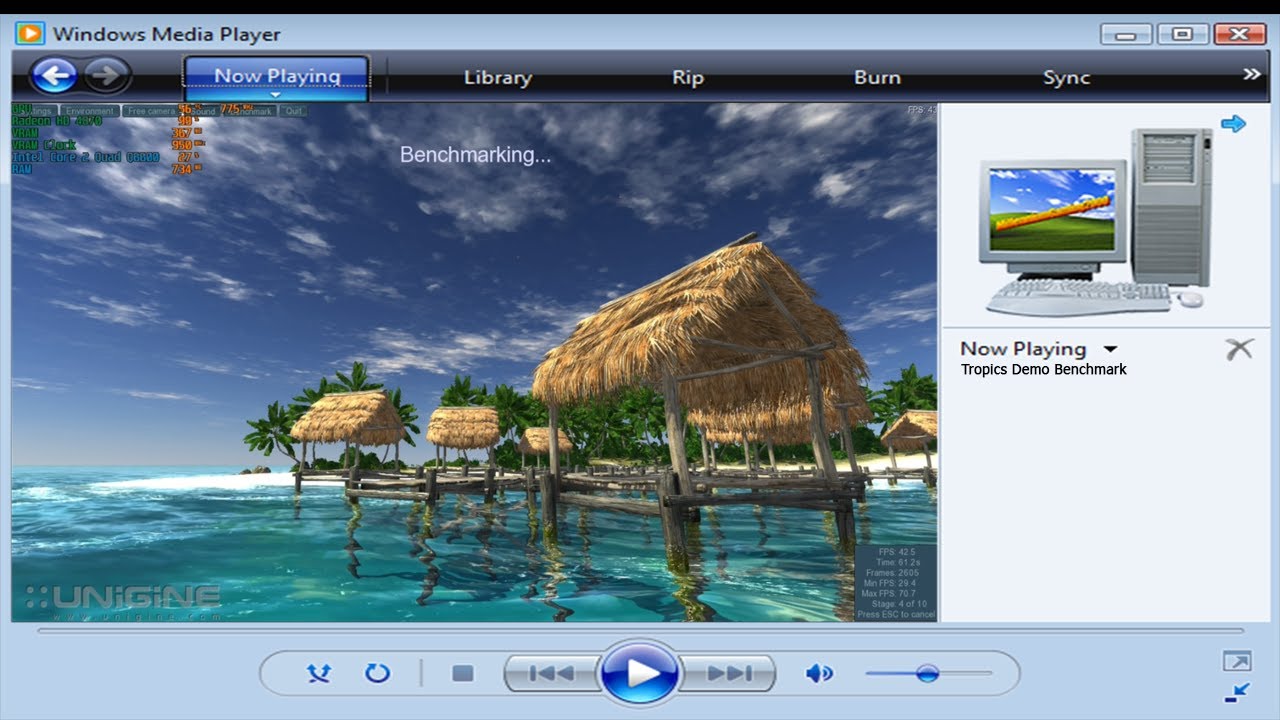Click the seek bar above playback controls
1280x720 pixels.
tap(640, 631)
